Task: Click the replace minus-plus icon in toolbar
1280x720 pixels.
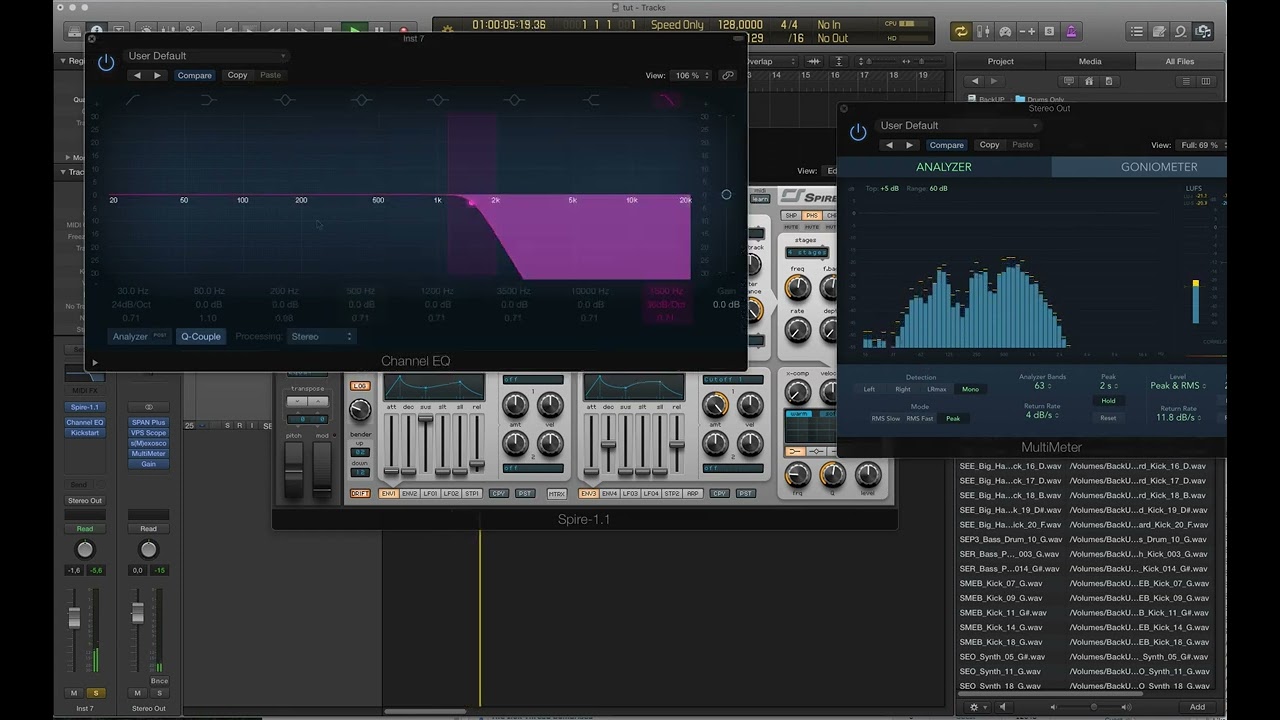Action: (x=1027, y=31)
